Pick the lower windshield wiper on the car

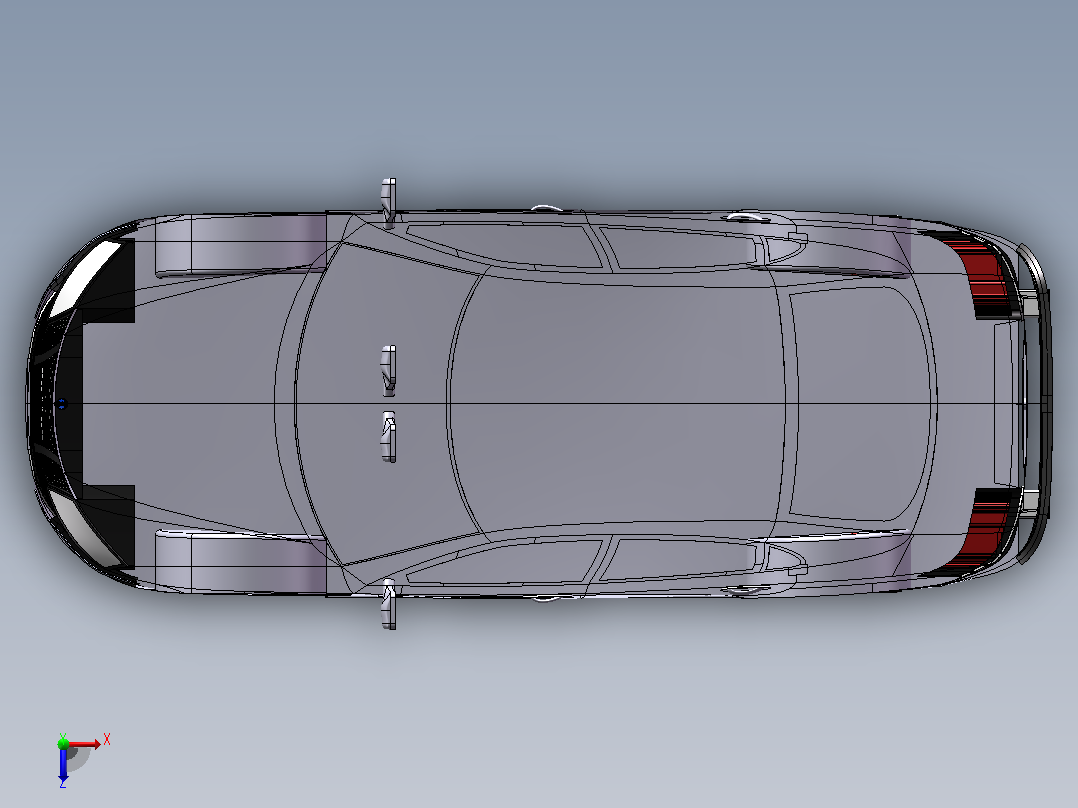pyautogui.click(x=388, y=437)
